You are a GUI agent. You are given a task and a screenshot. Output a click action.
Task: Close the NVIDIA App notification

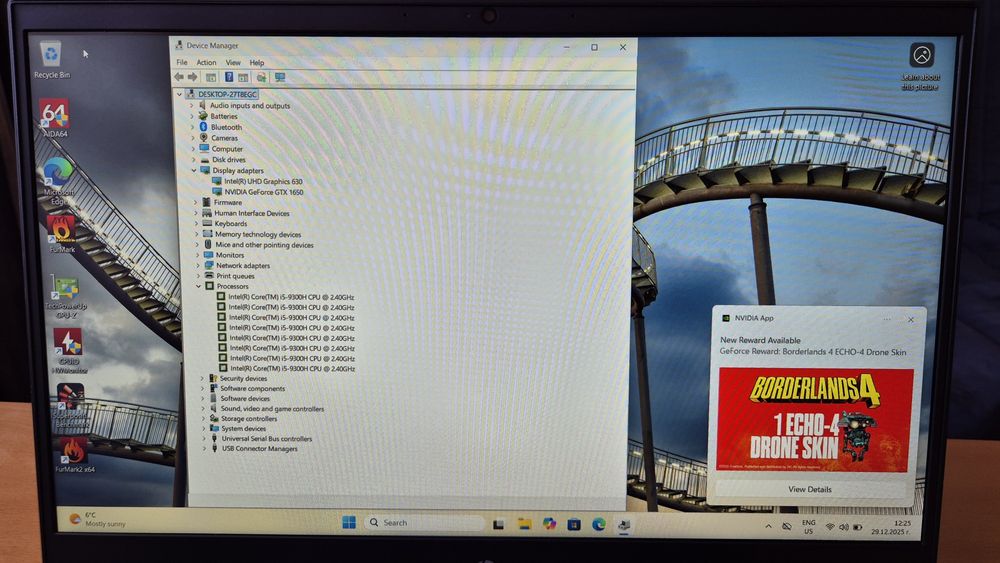[911, 320]
